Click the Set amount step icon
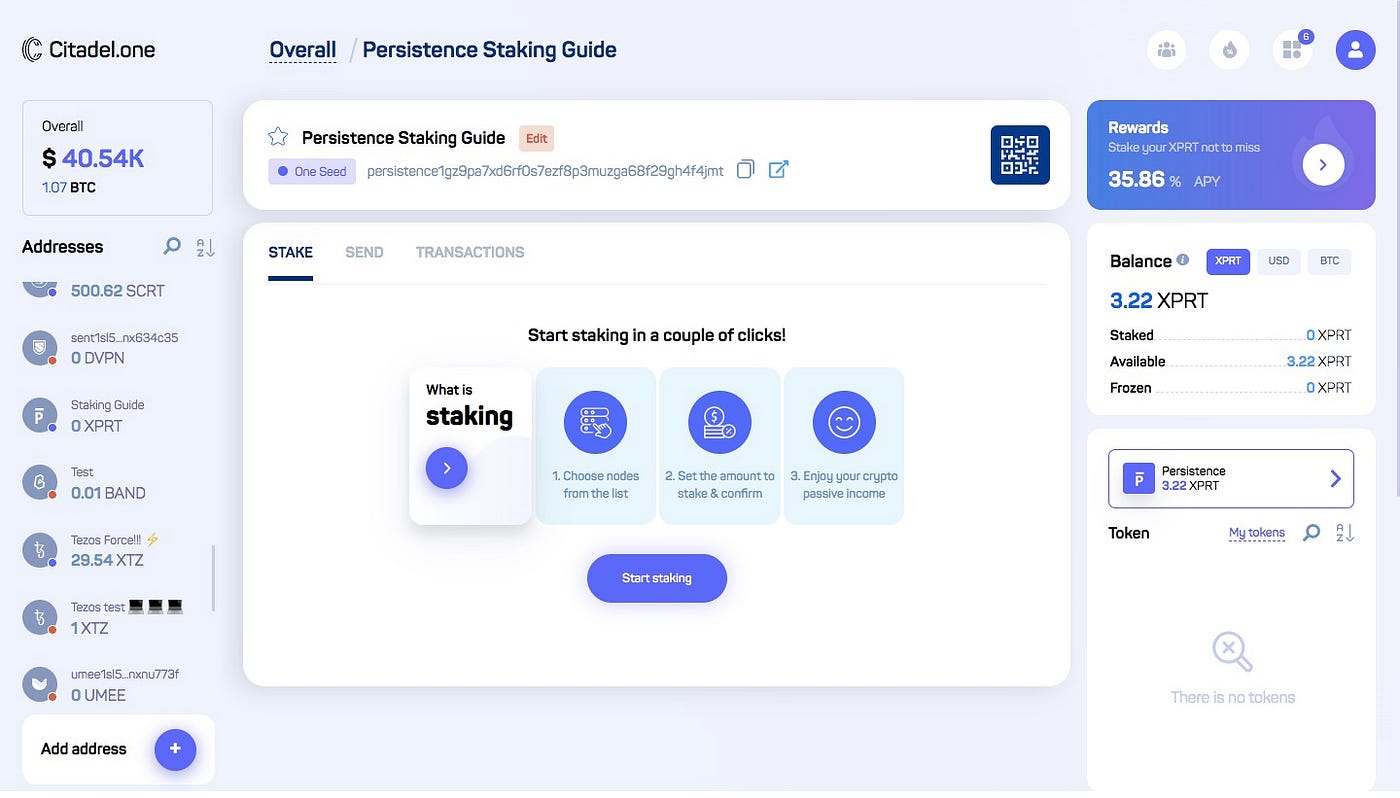Screen dimensions: 1400x798 coord(720,422)
